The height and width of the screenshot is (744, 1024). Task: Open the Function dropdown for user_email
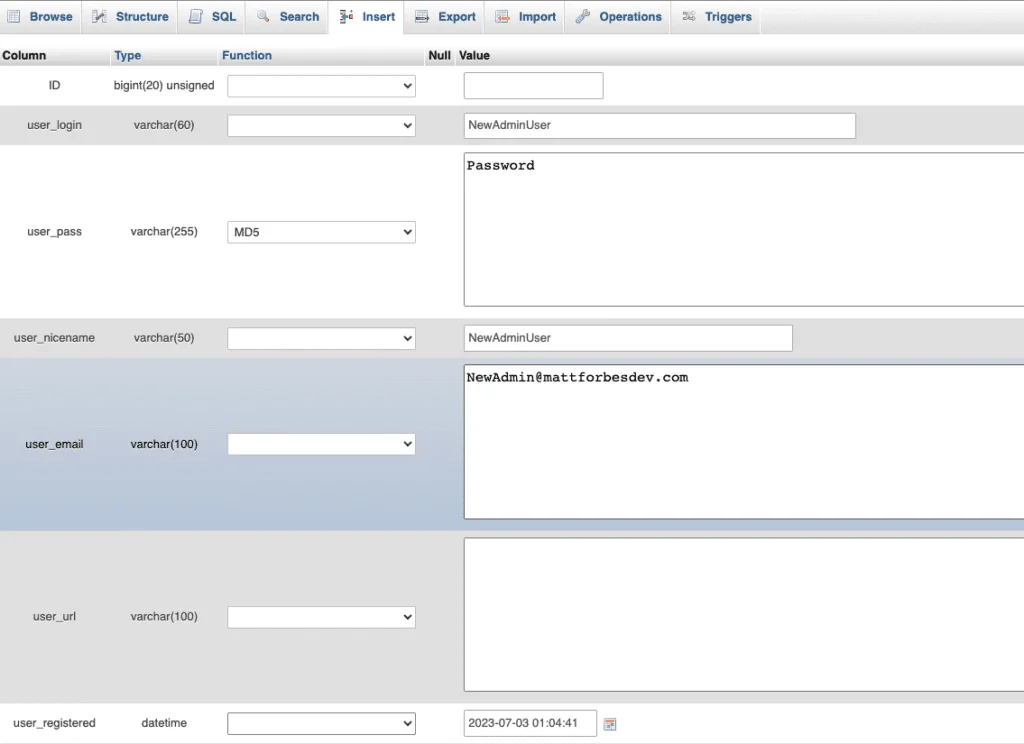pyautogui.click(x=320, y=443)
